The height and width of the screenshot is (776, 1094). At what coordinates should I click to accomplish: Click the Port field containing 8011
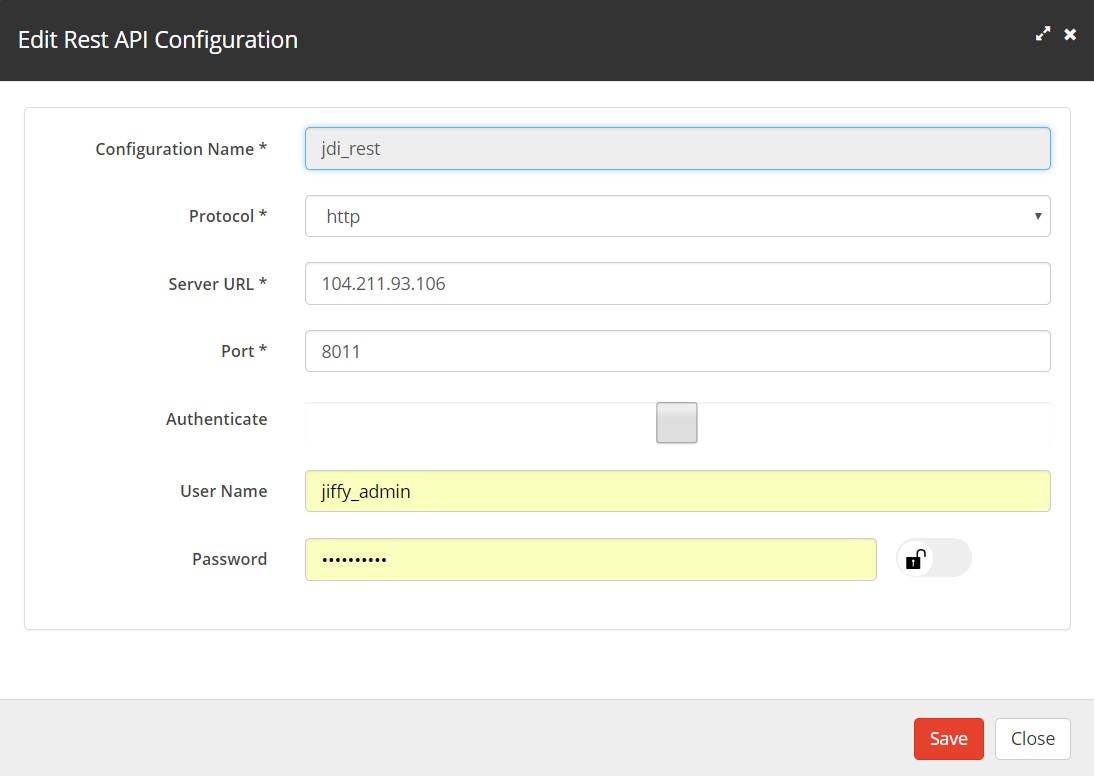tap(677, 351)
